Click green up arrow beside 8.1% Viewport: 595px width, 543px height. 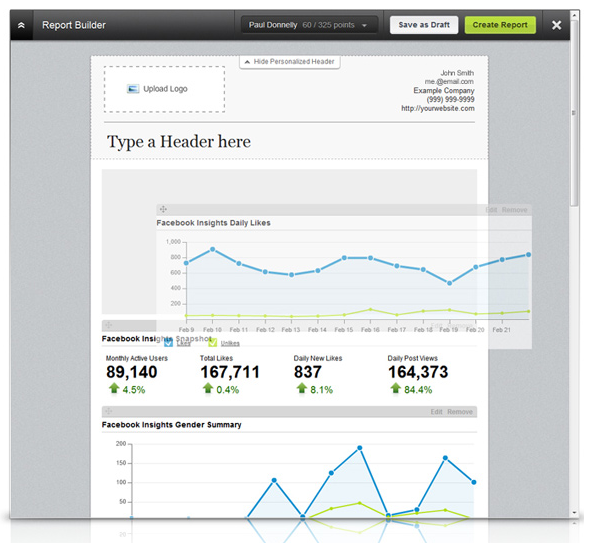(302, 388)
